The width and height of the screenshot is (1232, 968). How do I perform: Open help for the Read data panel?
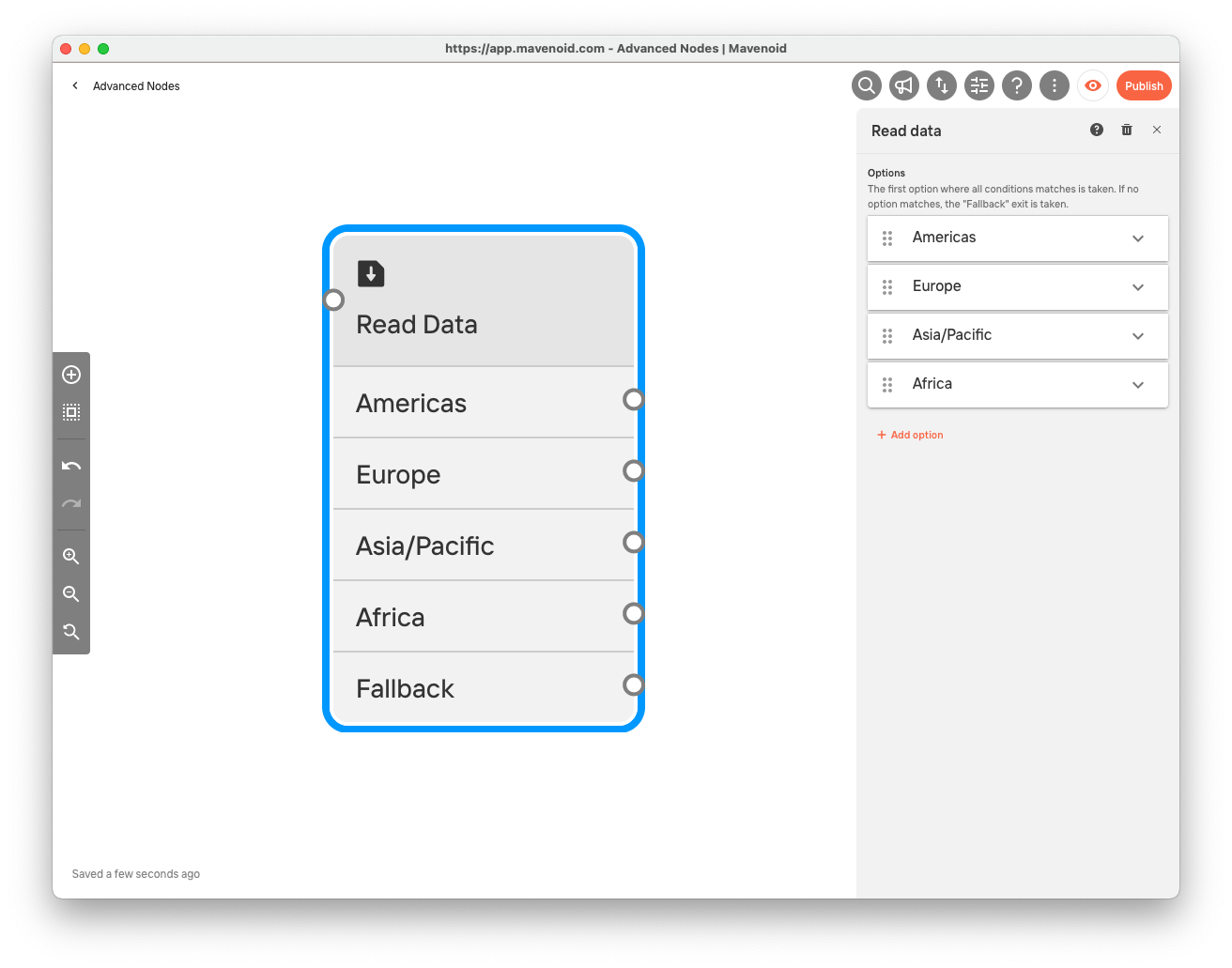(x=1097, y=130)
